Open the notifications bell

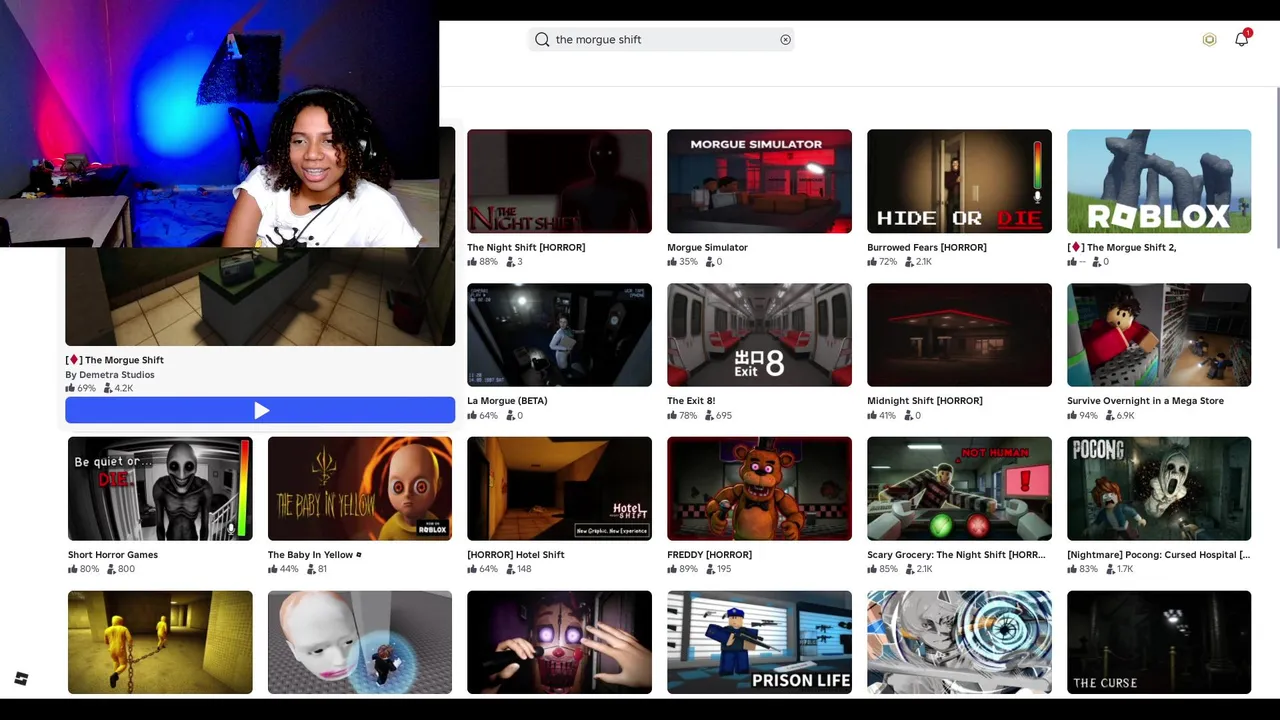tap(1242, 39)
